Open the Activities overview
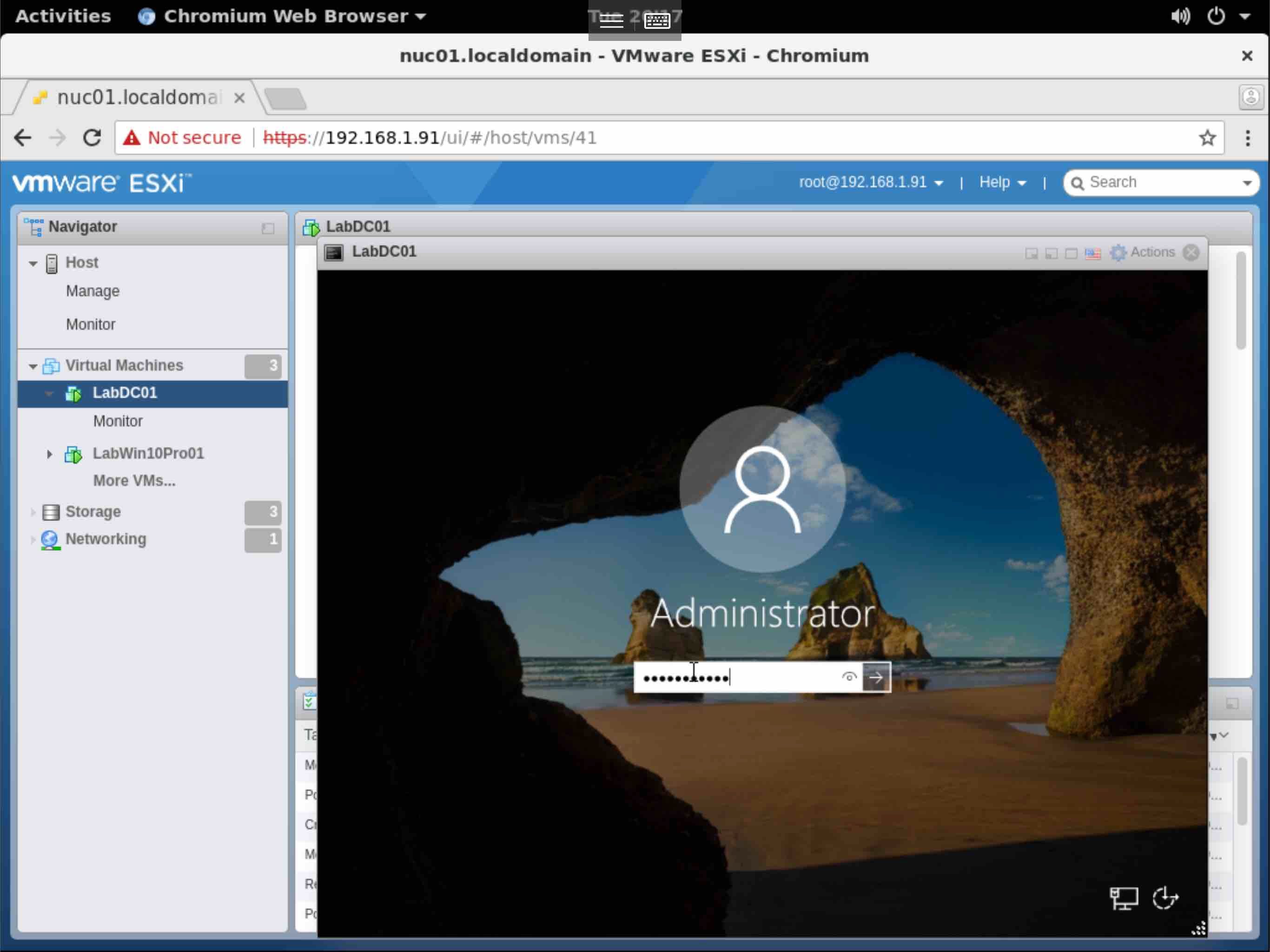Screen dimensions: 1270x952 click(63, 16)
